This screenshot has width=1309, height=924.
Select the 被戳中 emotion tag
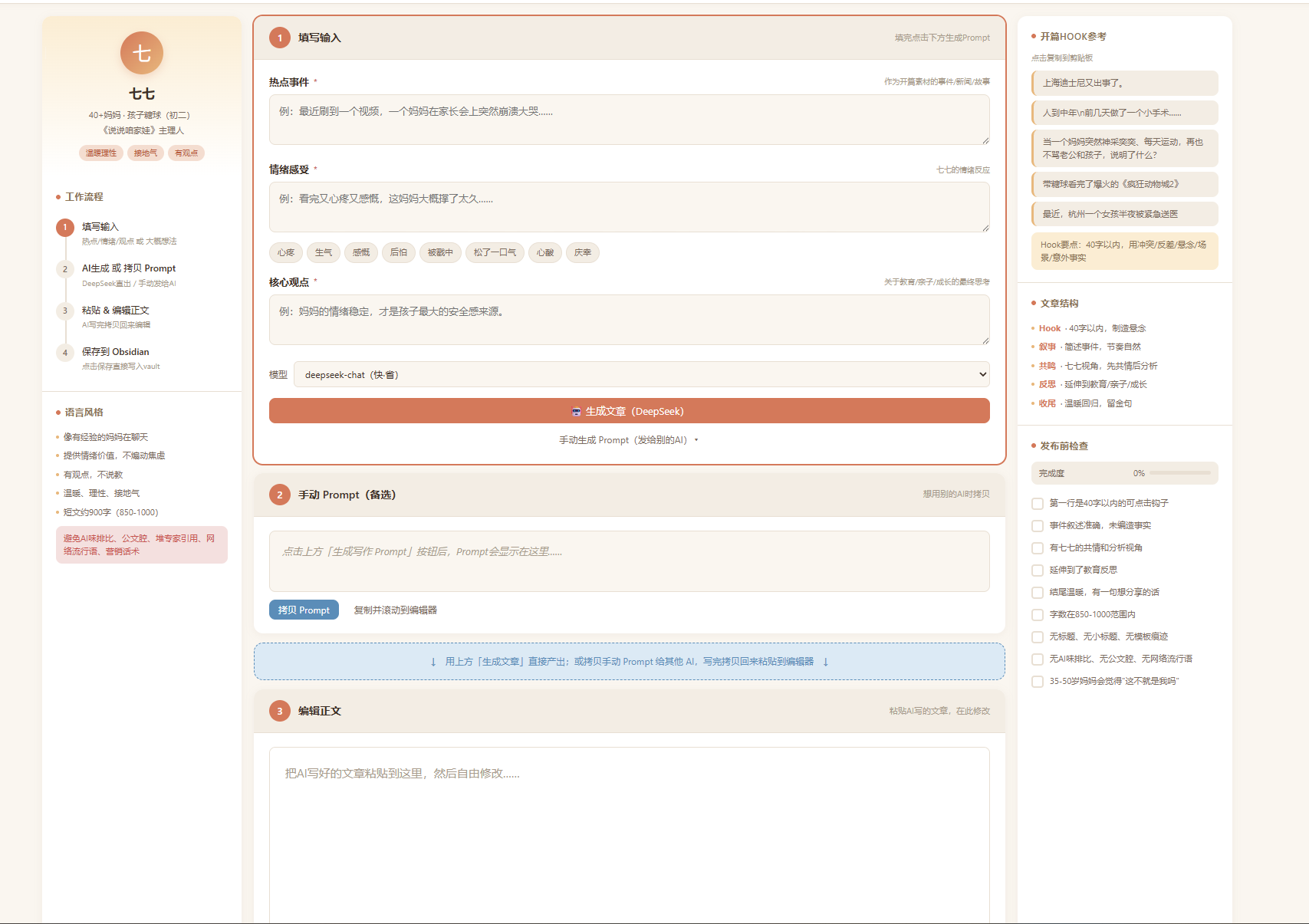(x=440, y=252)
